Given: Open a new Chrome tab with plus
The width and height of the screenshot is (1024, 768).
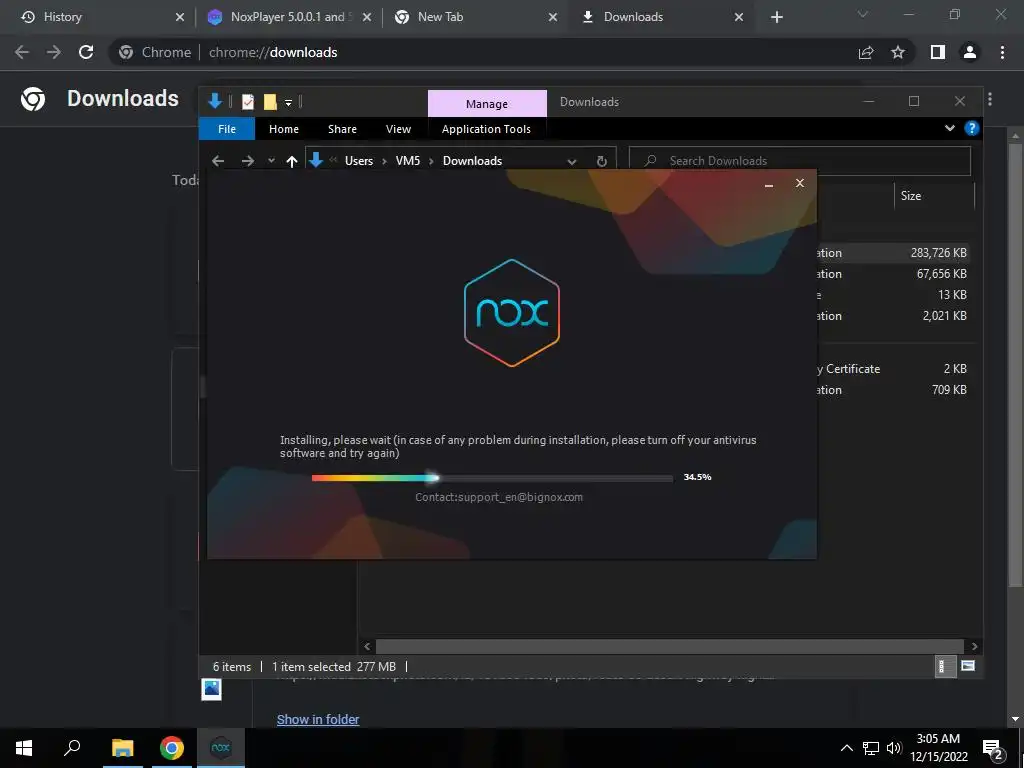Looking at the screenshot, I should pyautogui.click(x=776, y=17).
